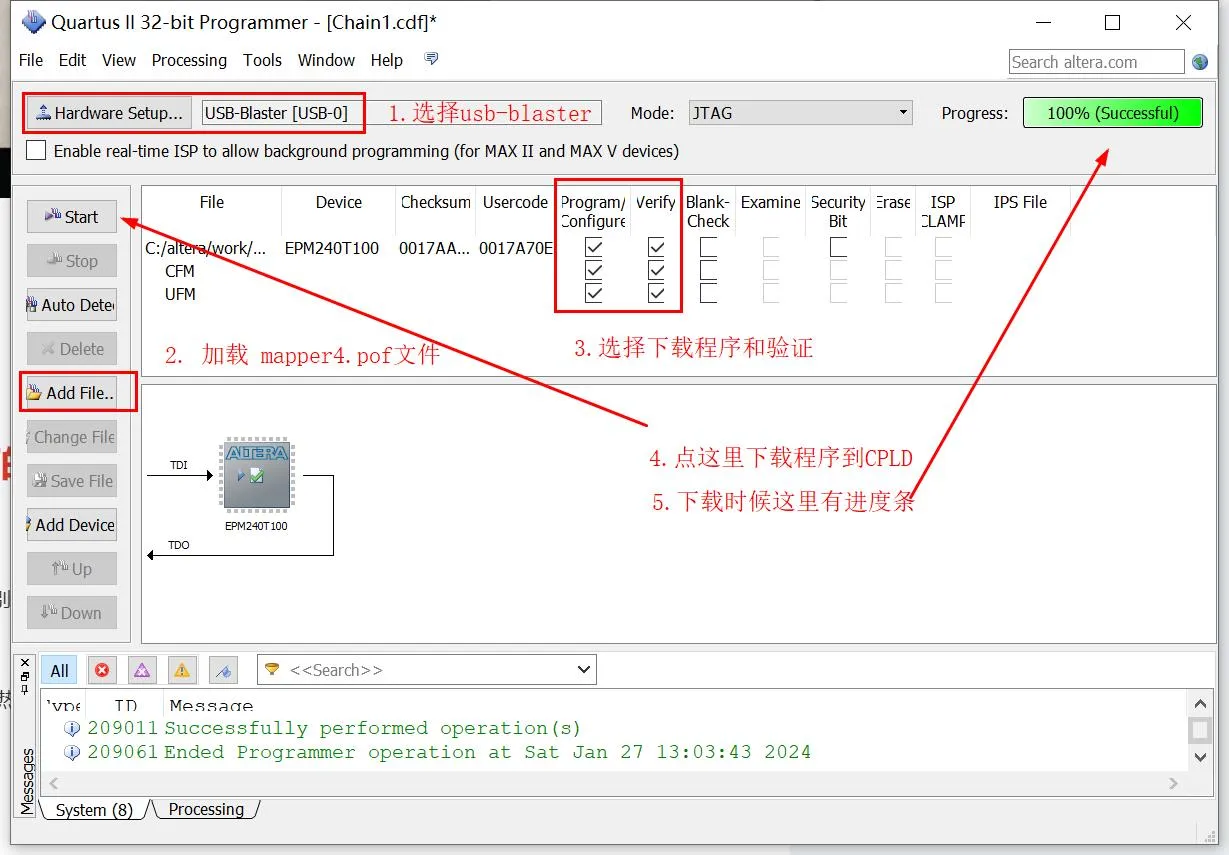Click messages horizontal scroll left arrow
The image size is (1229, 855).
coord(53,785)
